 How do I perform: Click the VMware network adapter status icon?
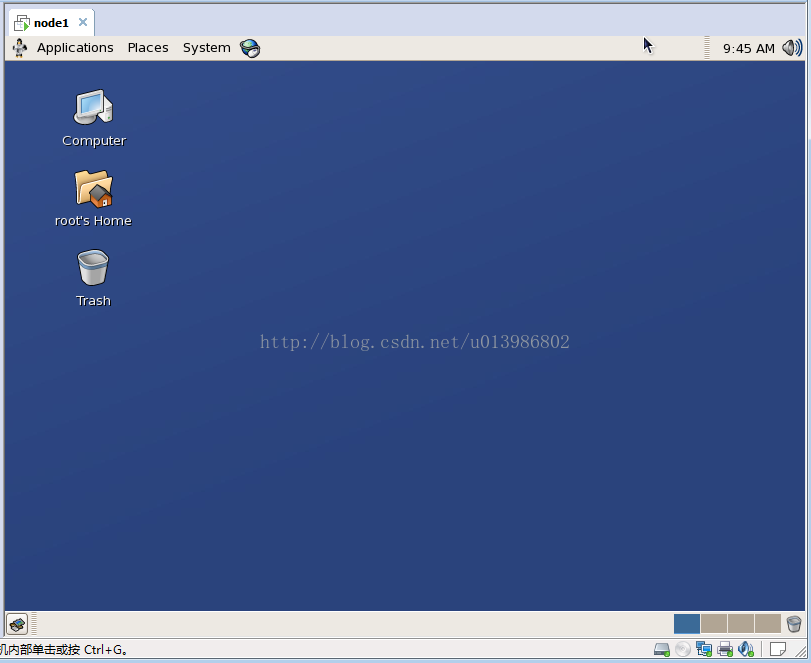click(703, 649)
